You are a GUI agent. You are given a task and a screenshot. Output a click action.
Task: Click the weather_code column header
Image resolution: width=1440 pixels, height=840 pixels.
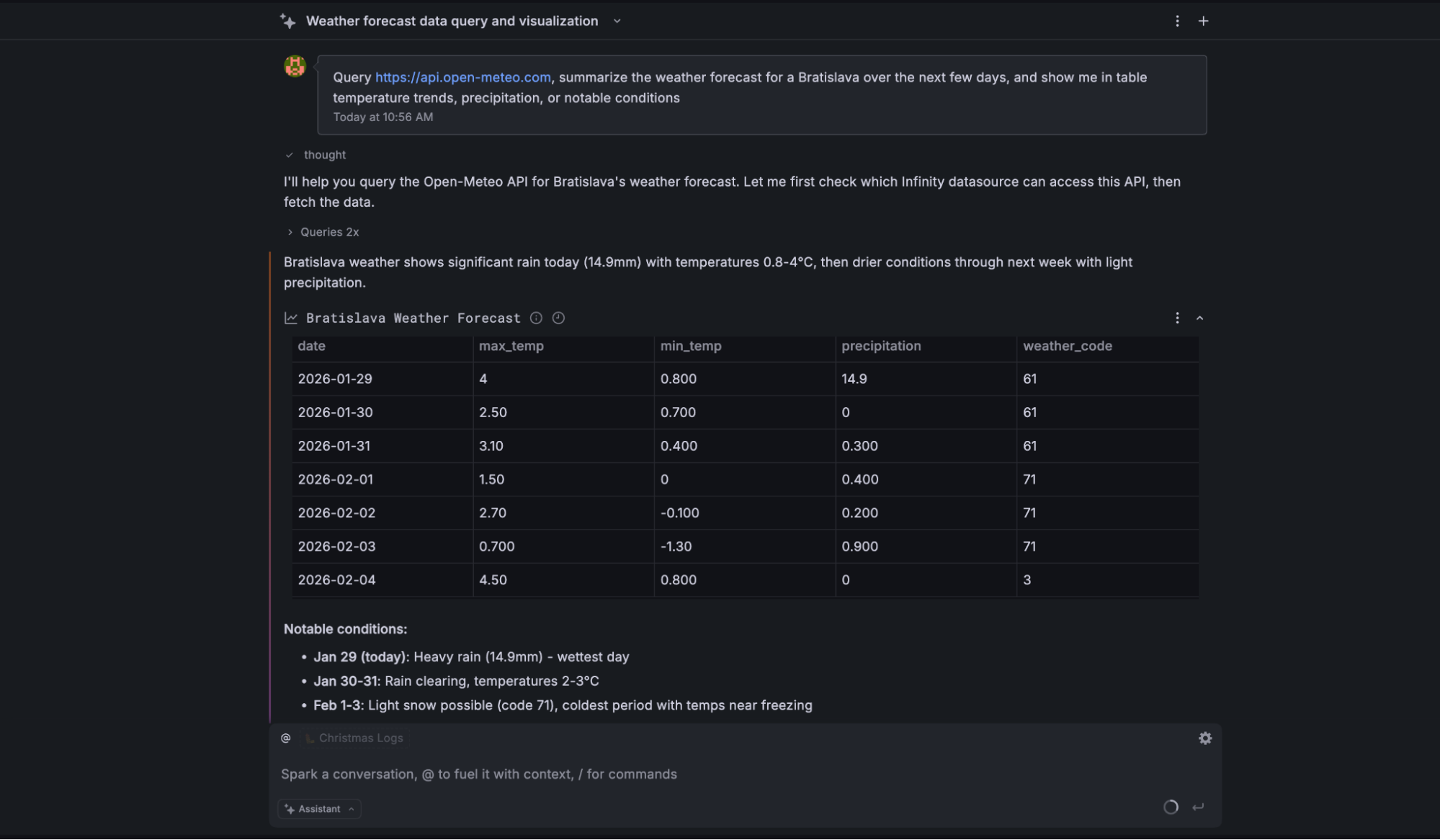pos(1067,347)
